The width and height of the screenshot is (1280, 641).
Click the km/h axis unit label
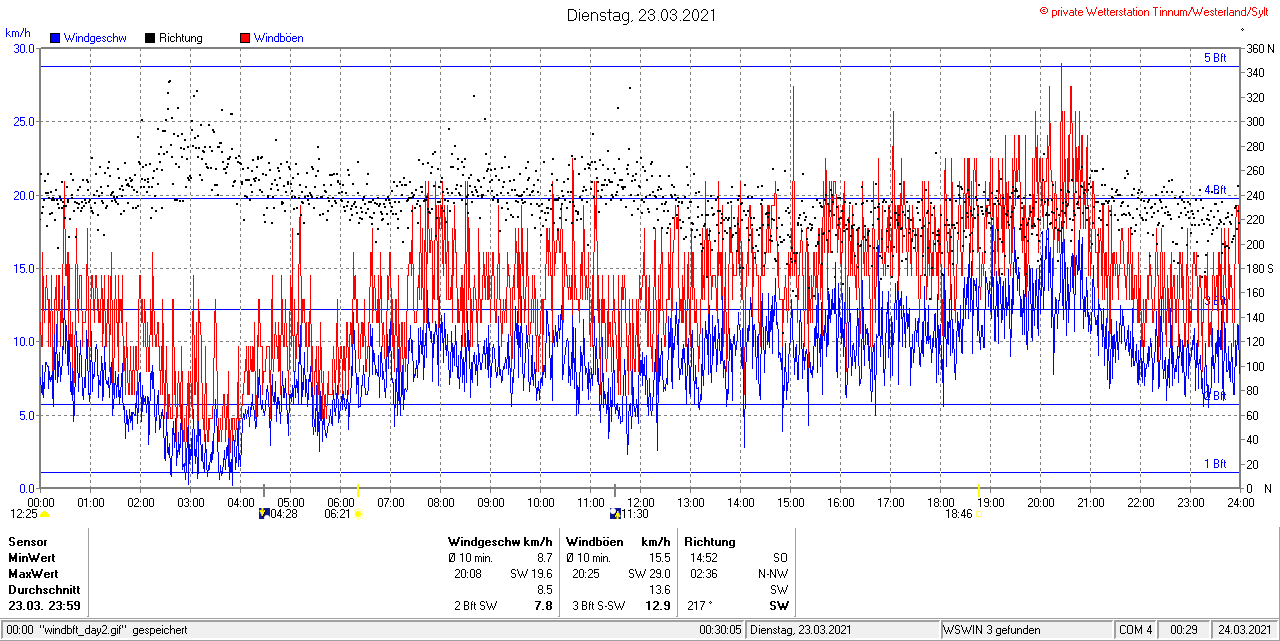tap(18, 33)
